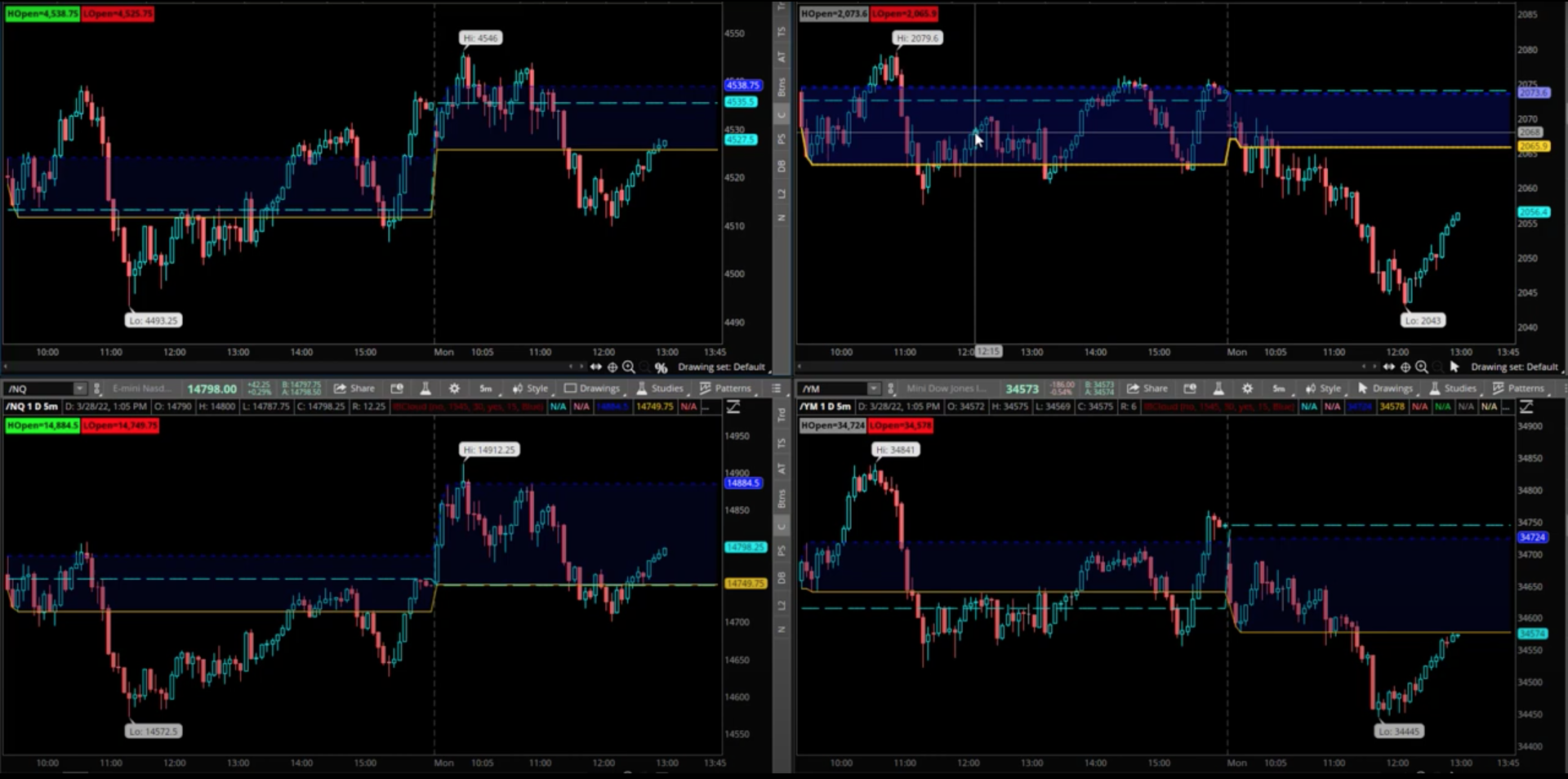Toggle the DB side panel on lower chart
The height and width of the screenshot is (779, 1568).
click(782, 578)
